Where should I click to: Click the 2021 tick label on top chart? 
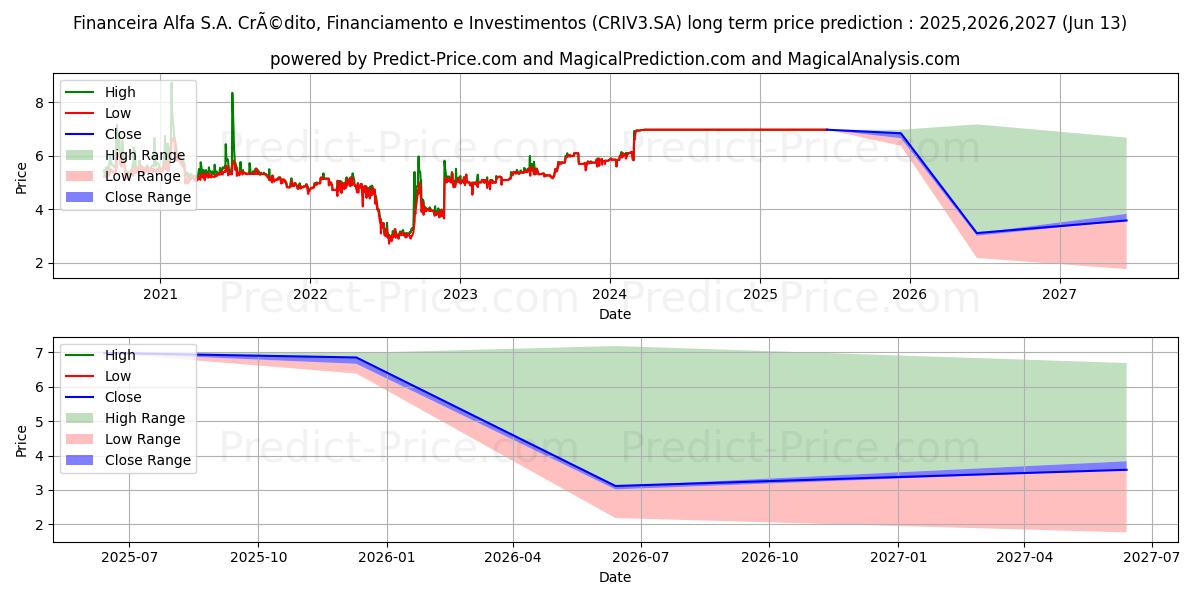pos(160,294)
